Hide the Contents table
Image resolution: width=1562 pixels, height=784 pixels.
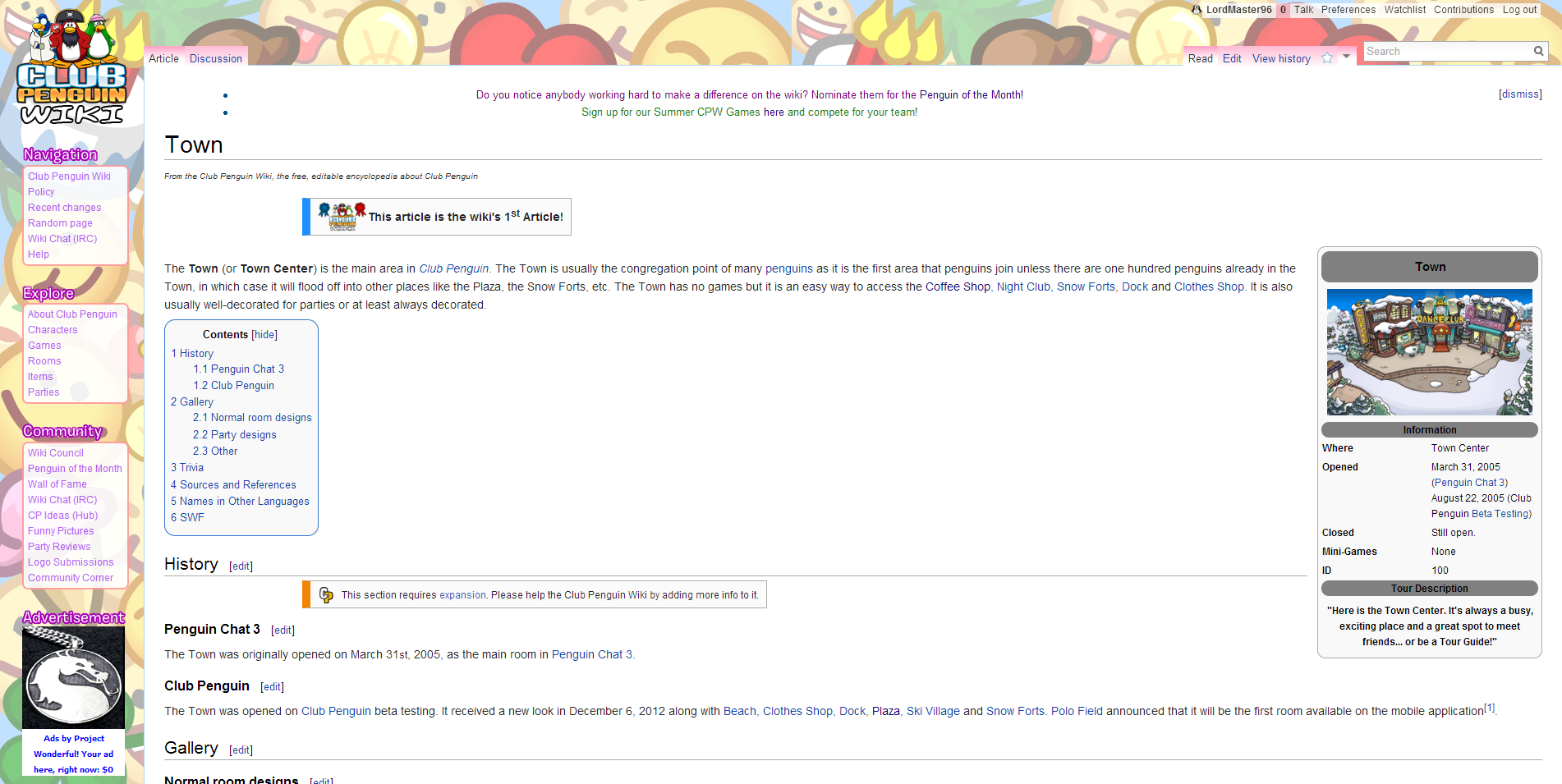264,335
